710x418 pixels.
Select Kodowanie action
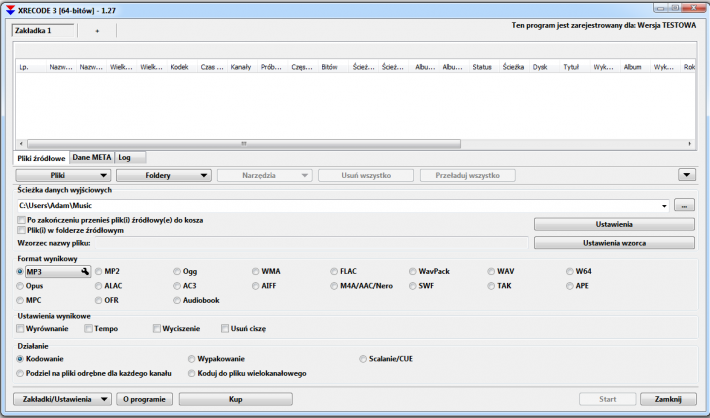[20, 359]
